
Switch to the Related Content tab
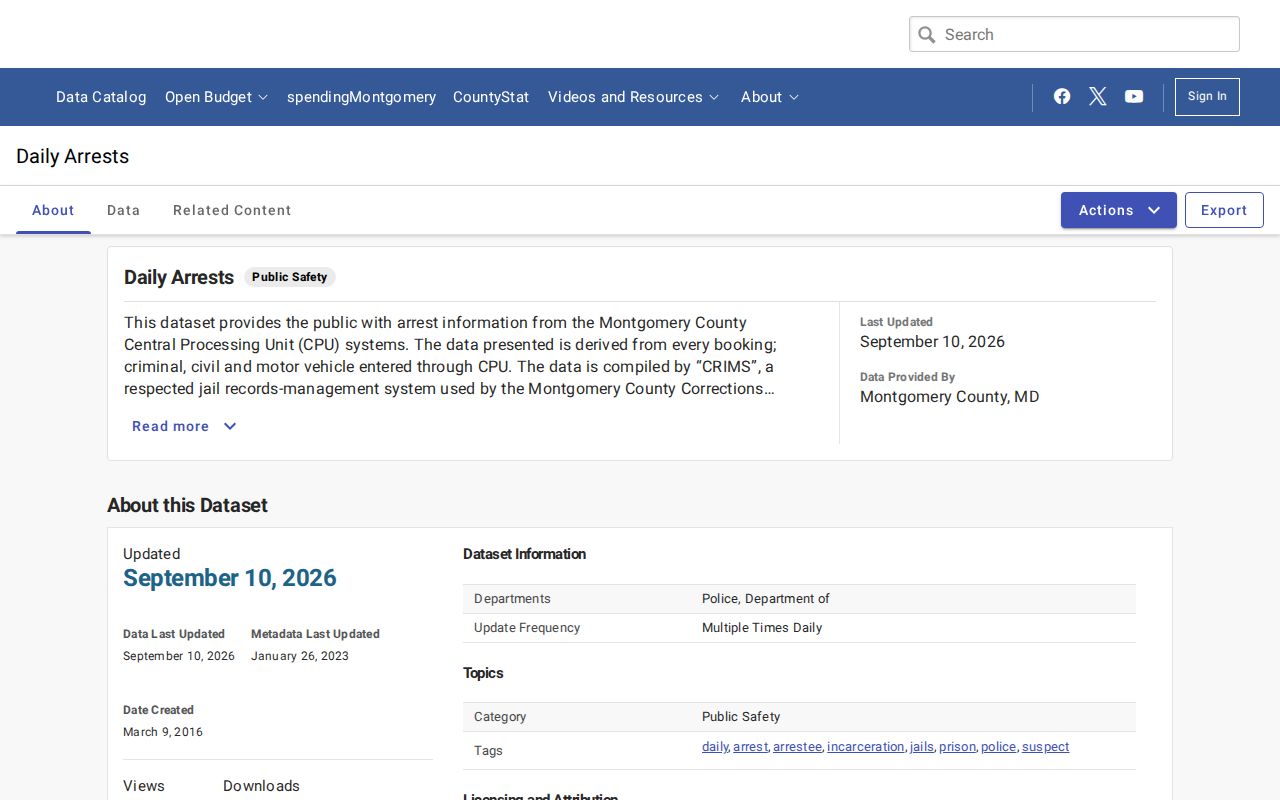(232, 210)
